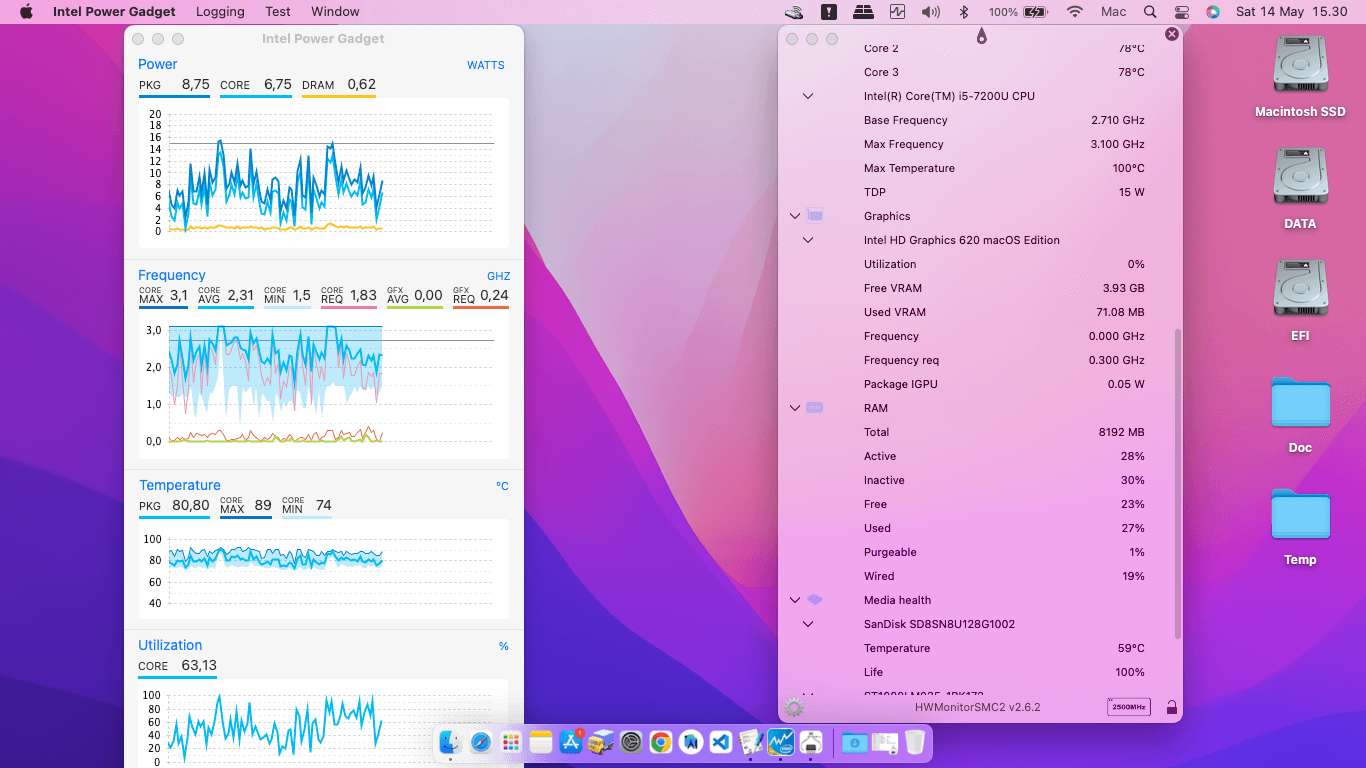
Task: Open the Doc folder on desktop
Action: [x=1300, y=404]
